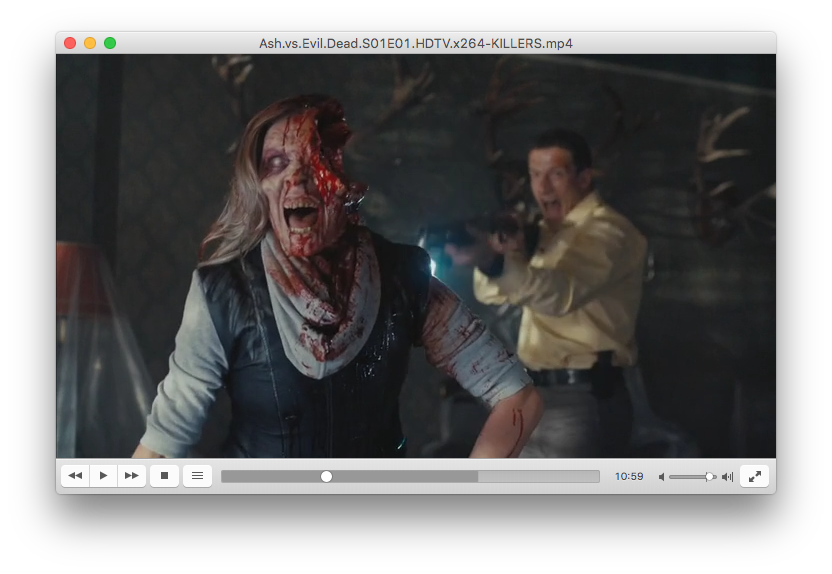Start playback with the play button
The width and height of the screenshot is (832, 574).
tap(103, 476)
